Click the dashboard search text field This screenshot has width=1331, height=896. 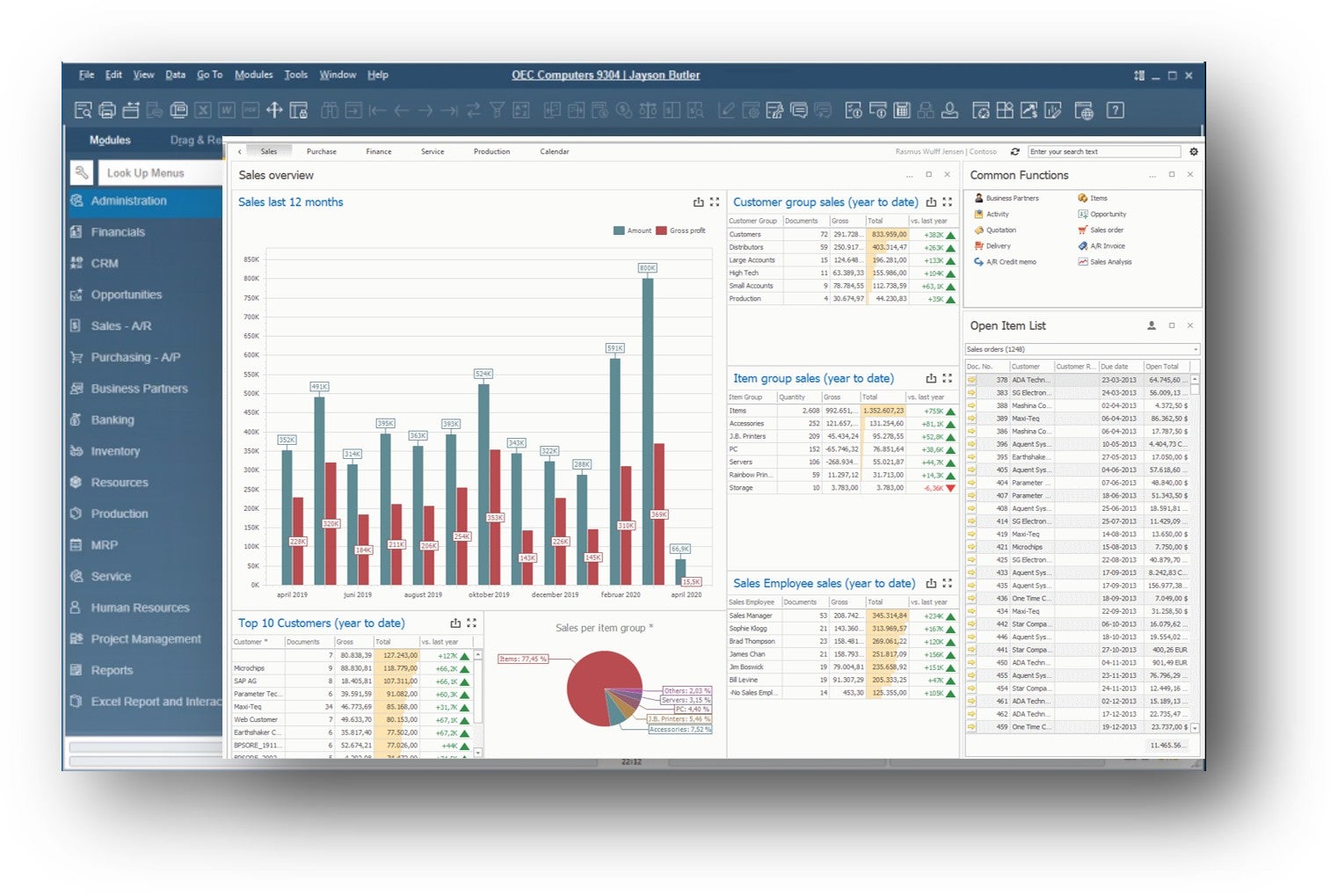point(1104,151)
